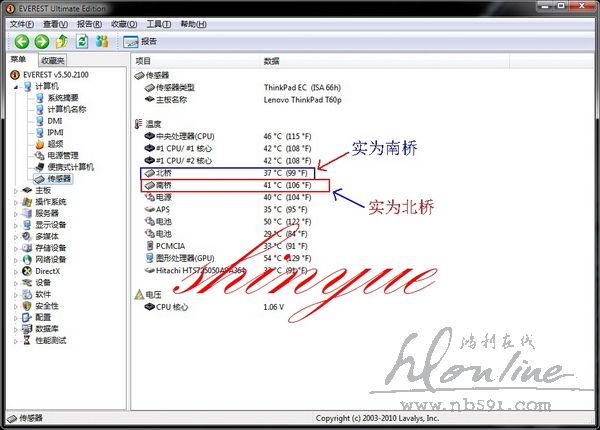Viewport: 600px width, 430px height.
Task: Select the #1 CPU/ #2 核心 row
Action: [x=228, y=161]
